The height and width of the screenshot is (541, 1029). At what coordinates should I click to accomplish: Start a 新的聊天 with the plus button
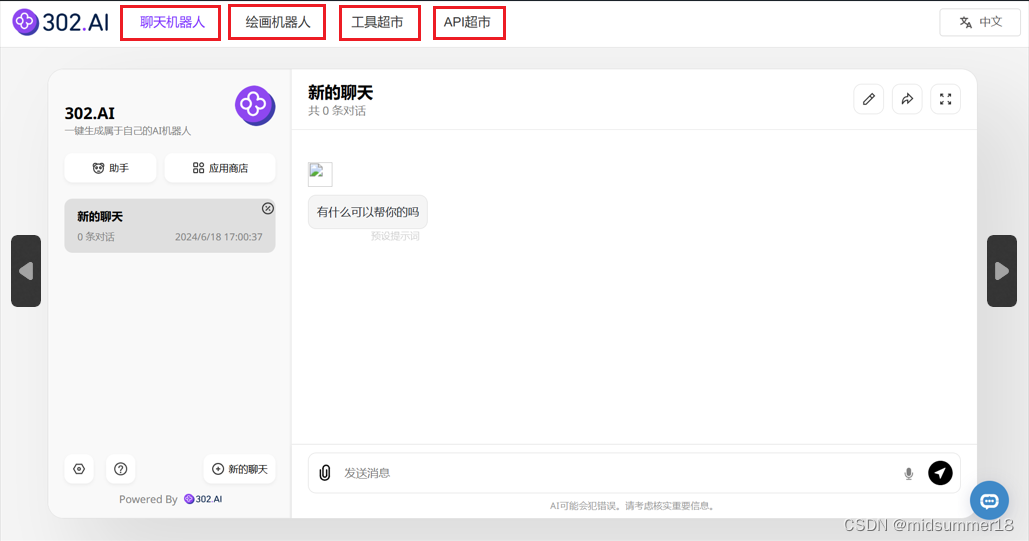pos(240,469)
